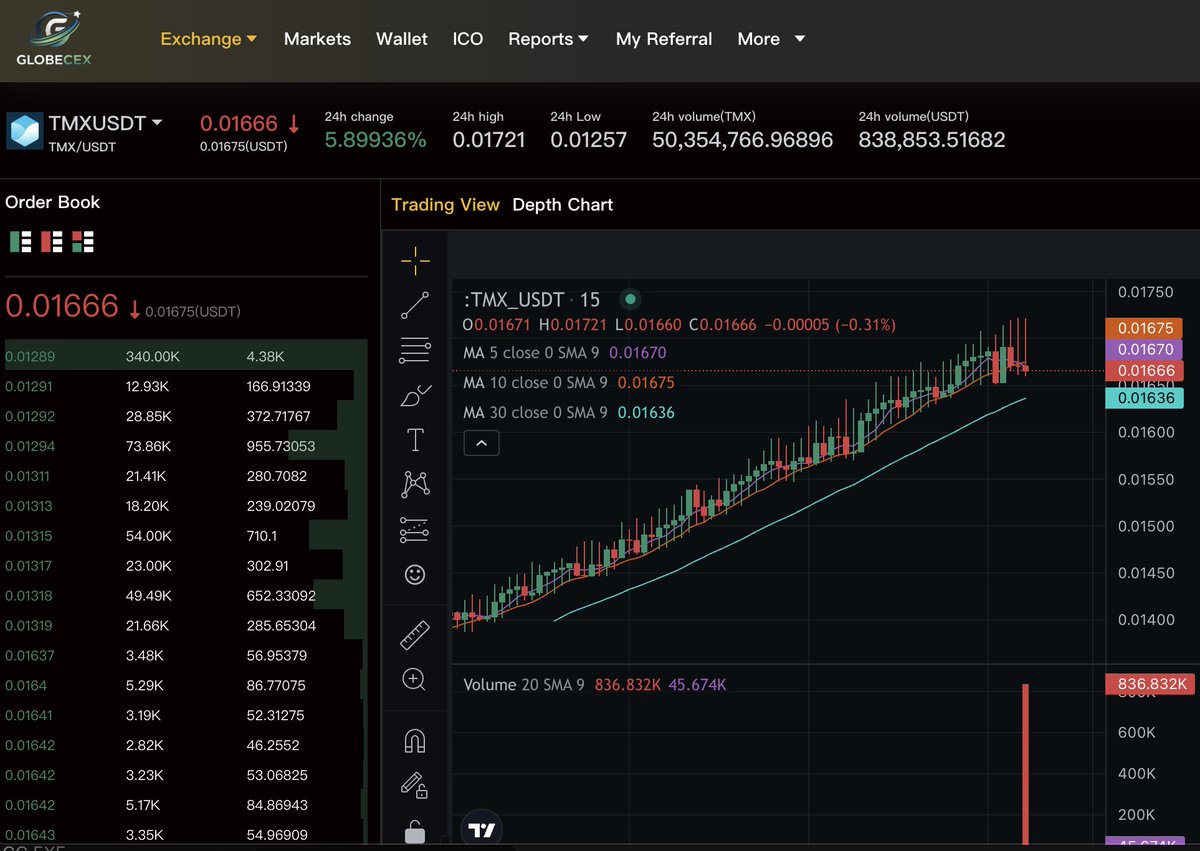
Task: Toggle stay in drawing mode pencil-lock
Action: (x=415, y=786)
